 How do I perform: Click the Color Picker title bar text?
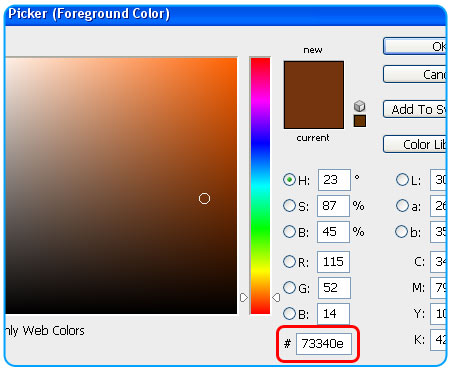click(x=89, y=14)
